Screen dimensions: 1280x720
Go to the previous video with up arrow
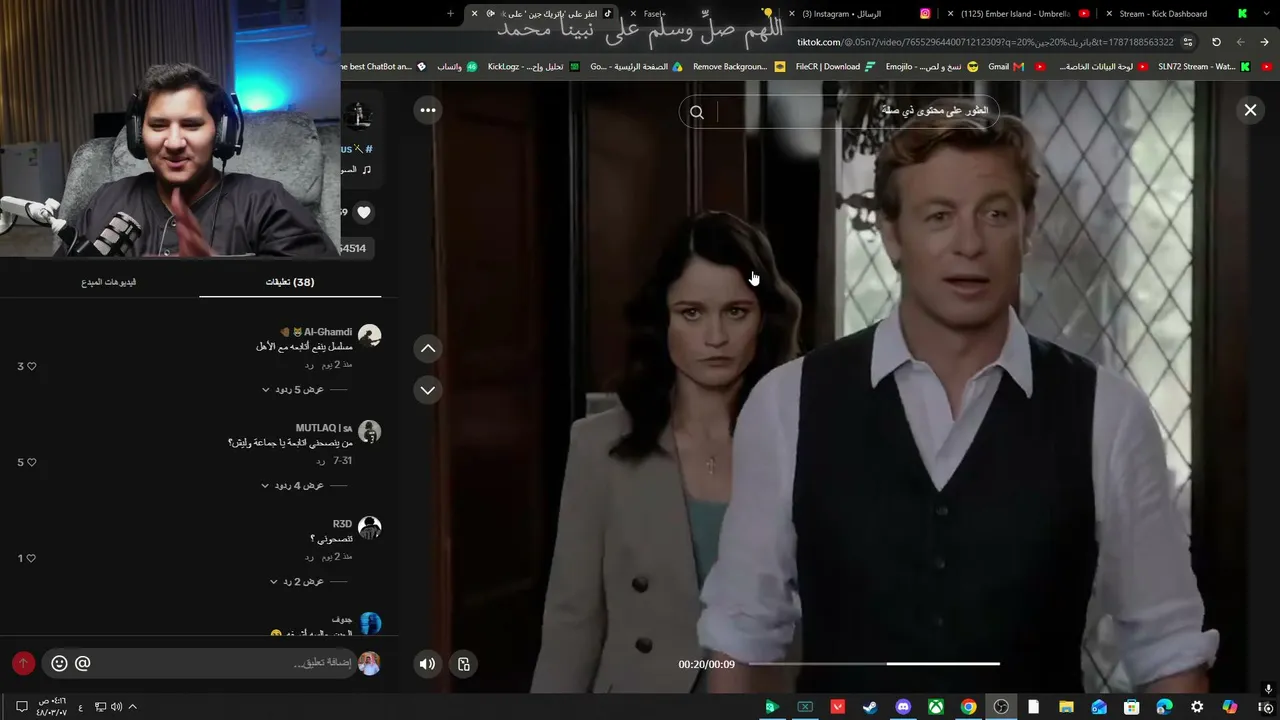coord(428,348)
